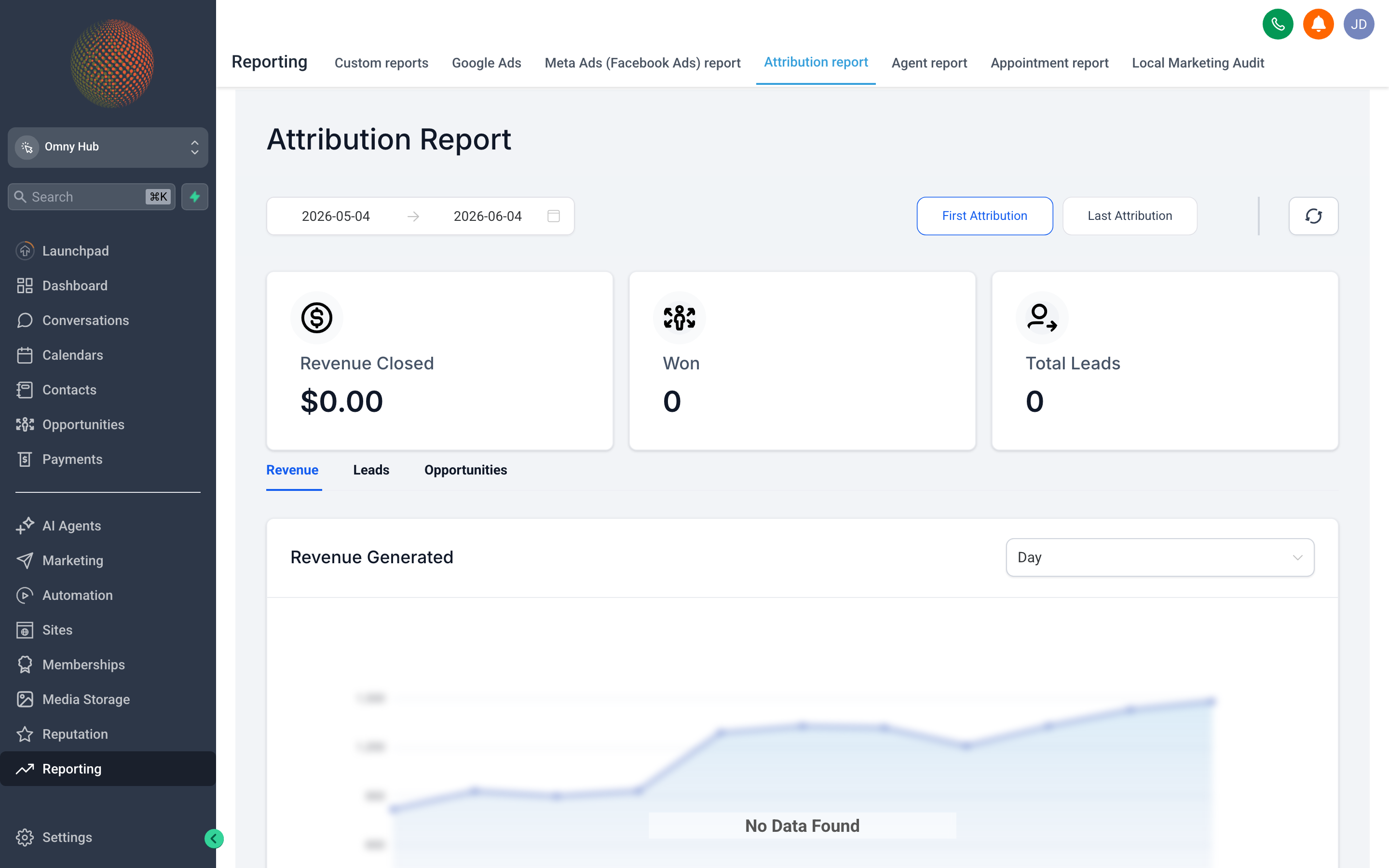Screen dimensions: 1389x868
Task: Expand the Omny Hub account switcher
Action: (x=108, y=148)
